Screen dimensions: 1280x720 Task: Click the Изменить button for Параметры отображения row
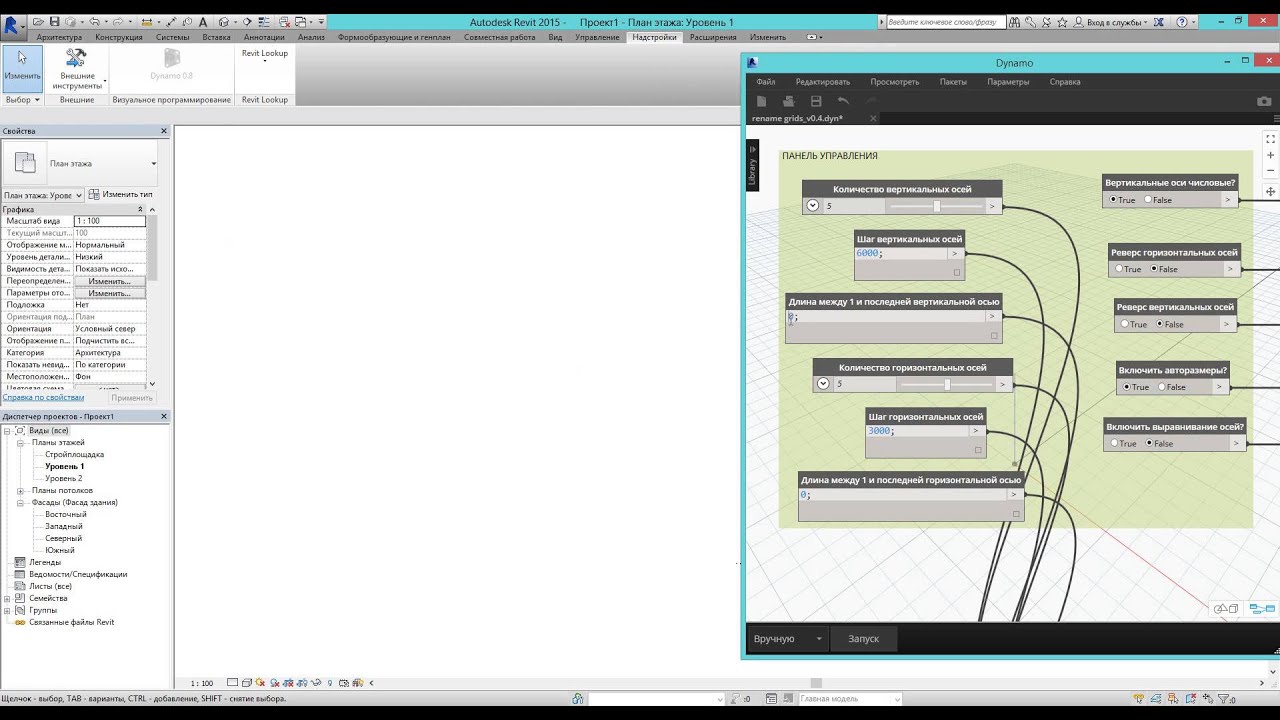coord(109,293)
